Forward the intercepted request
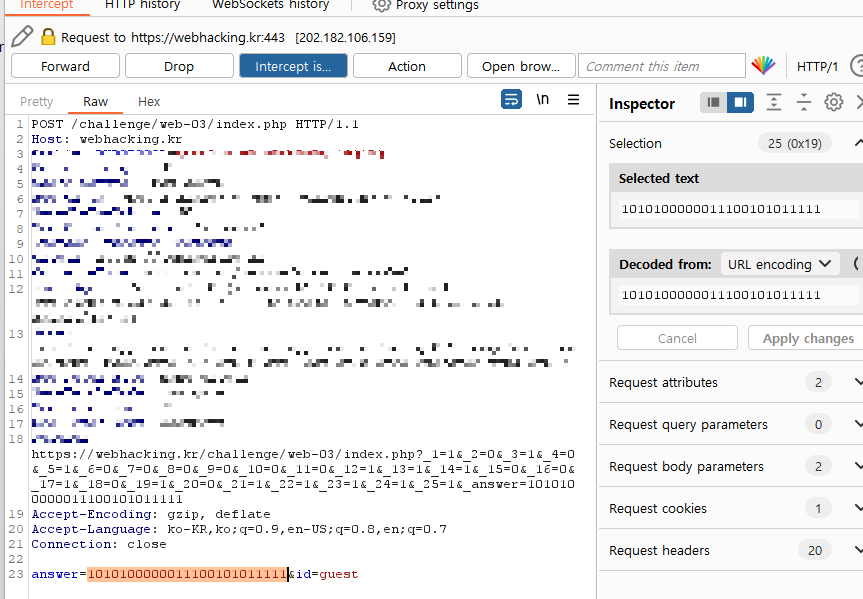This screenshot has width=863, height=599. (65, 66)
